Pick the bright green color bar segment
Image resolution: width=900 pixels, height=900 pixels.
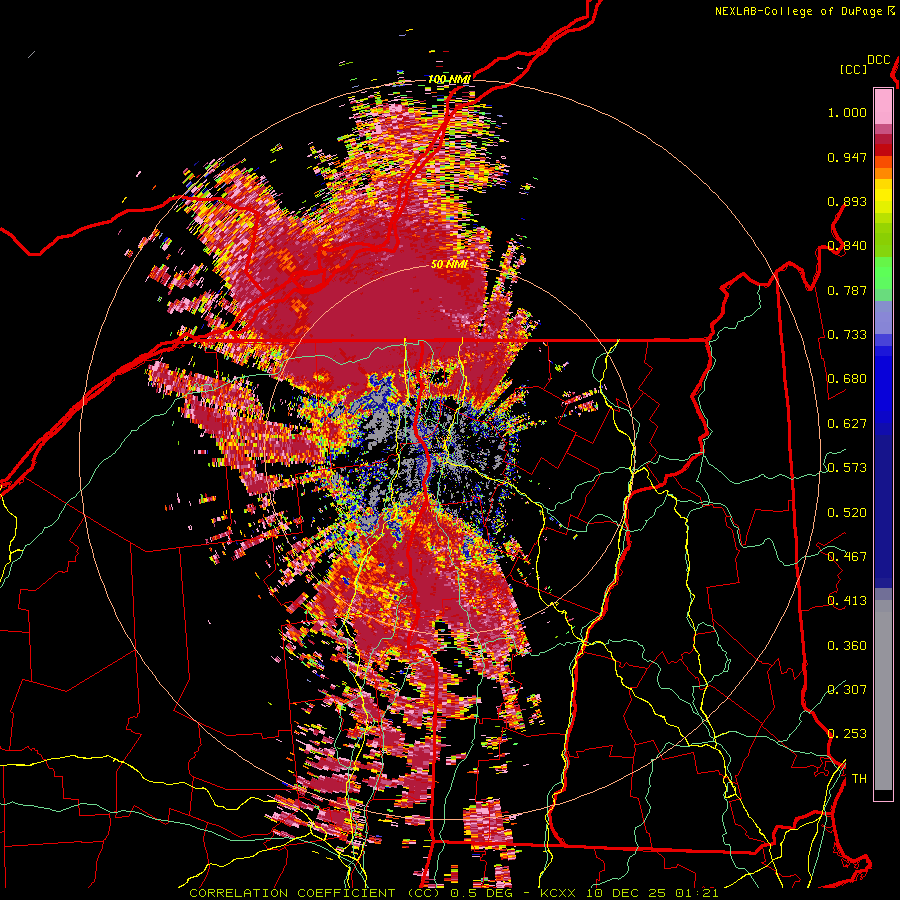pos(883,273)
